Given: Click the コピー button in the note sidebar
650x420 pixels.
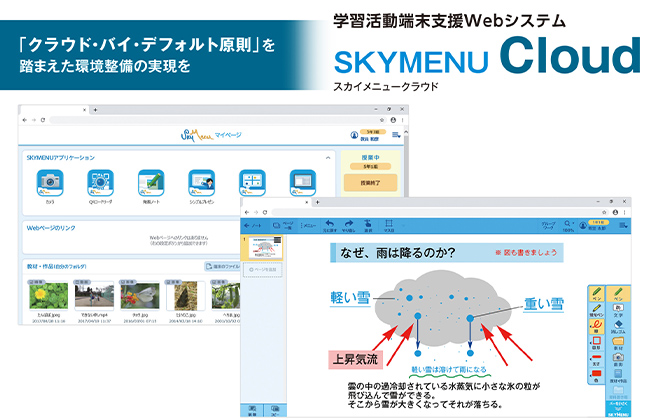Looking at the screenshot, I should pyautogui.click(x=274, y=410).
